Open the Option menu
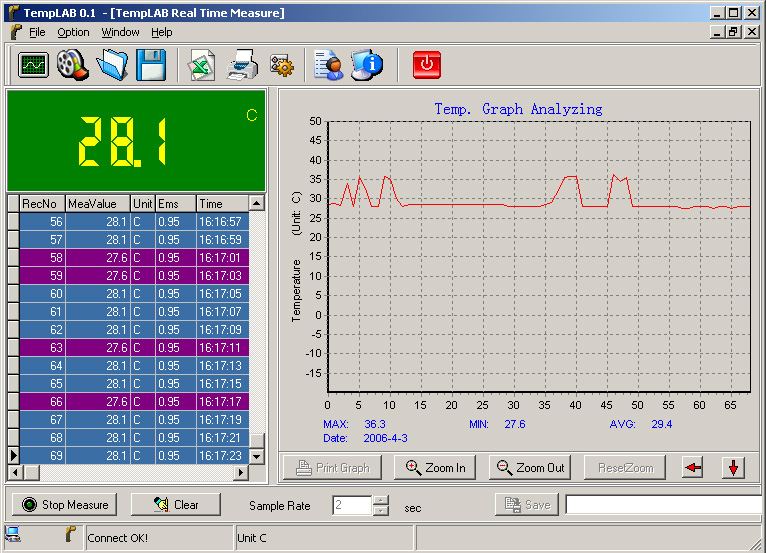766x553 pixels. click(73, 32)
